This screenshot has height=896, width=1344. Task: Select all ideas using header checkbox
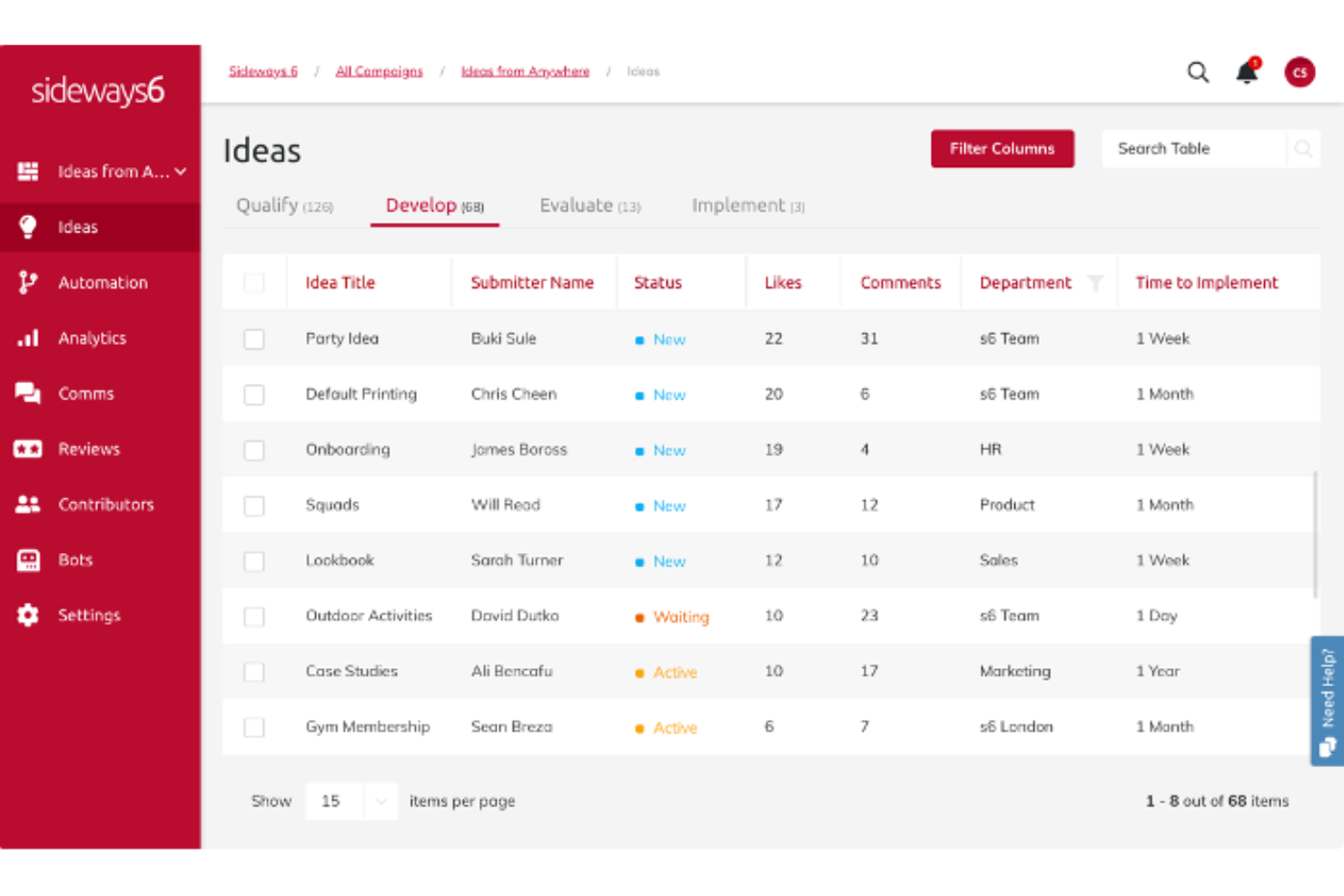[253, 282]
